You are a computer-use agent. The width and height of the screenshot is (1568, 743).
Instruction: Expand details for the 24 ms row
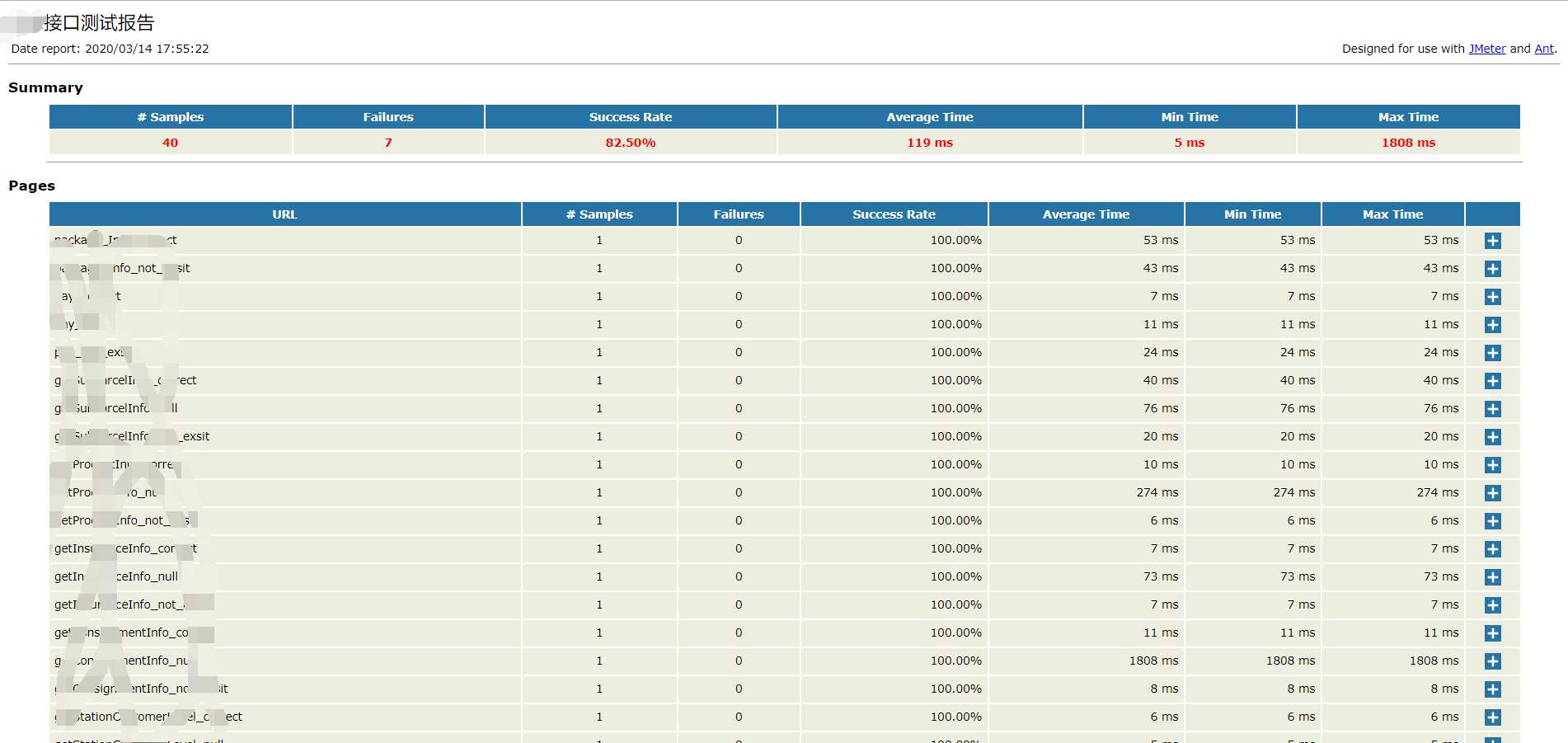click(1493, 353)
